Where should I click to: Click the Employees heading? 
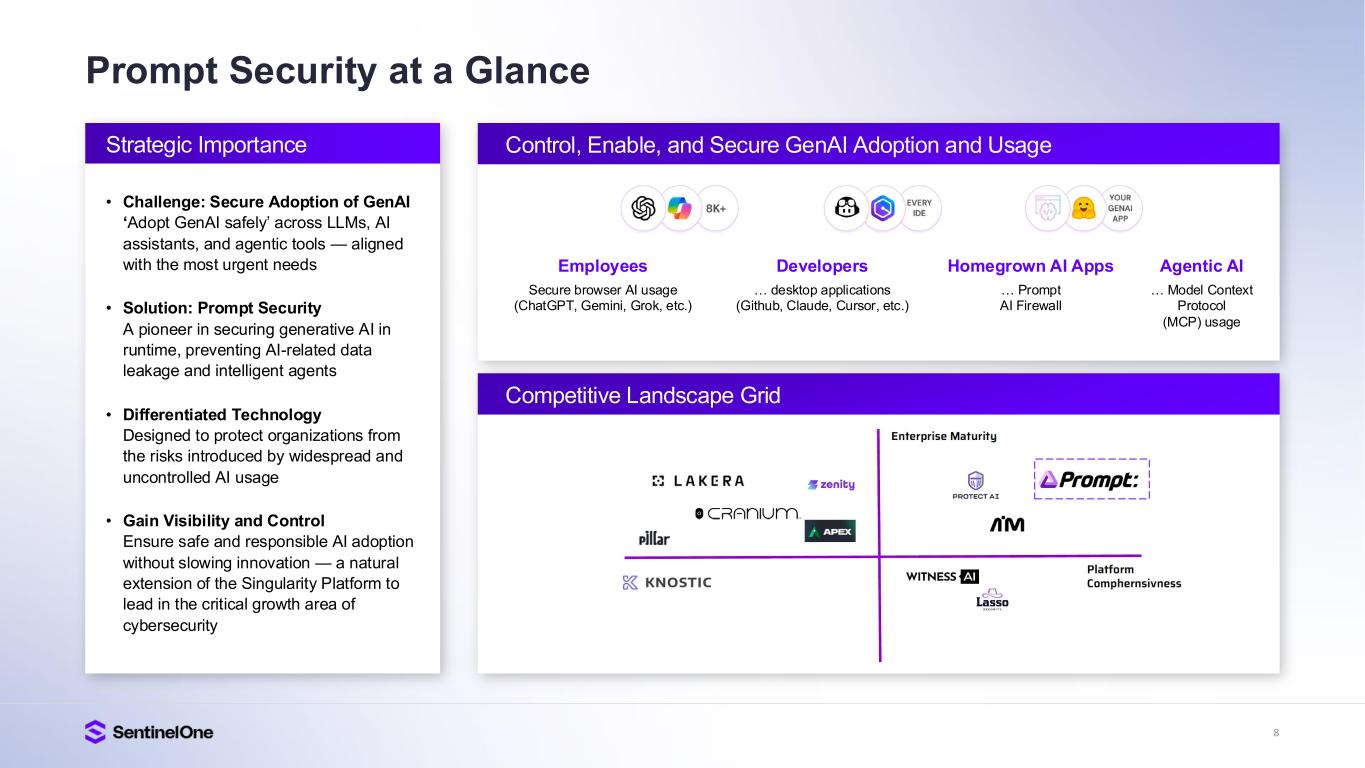pos(602,266)
